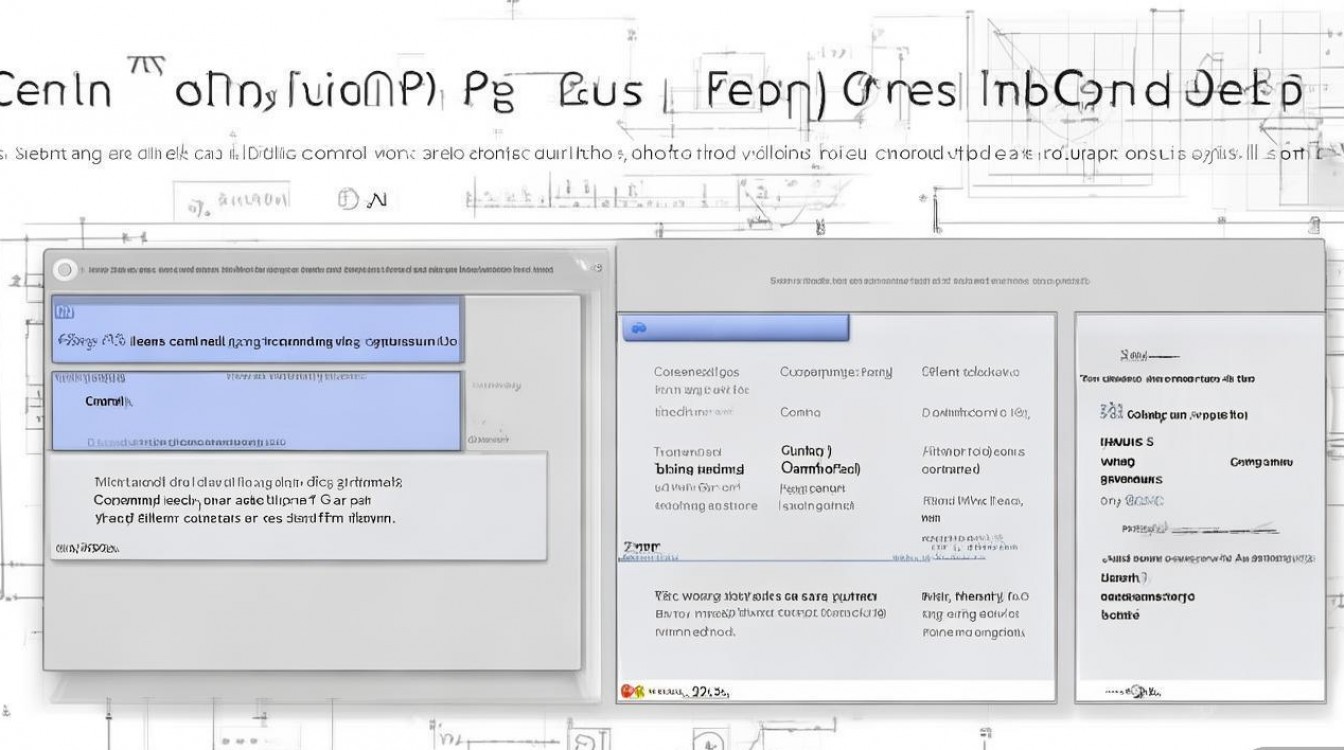
Task: Click the circled icon beside the "N" above the windows
Action: 348,200
